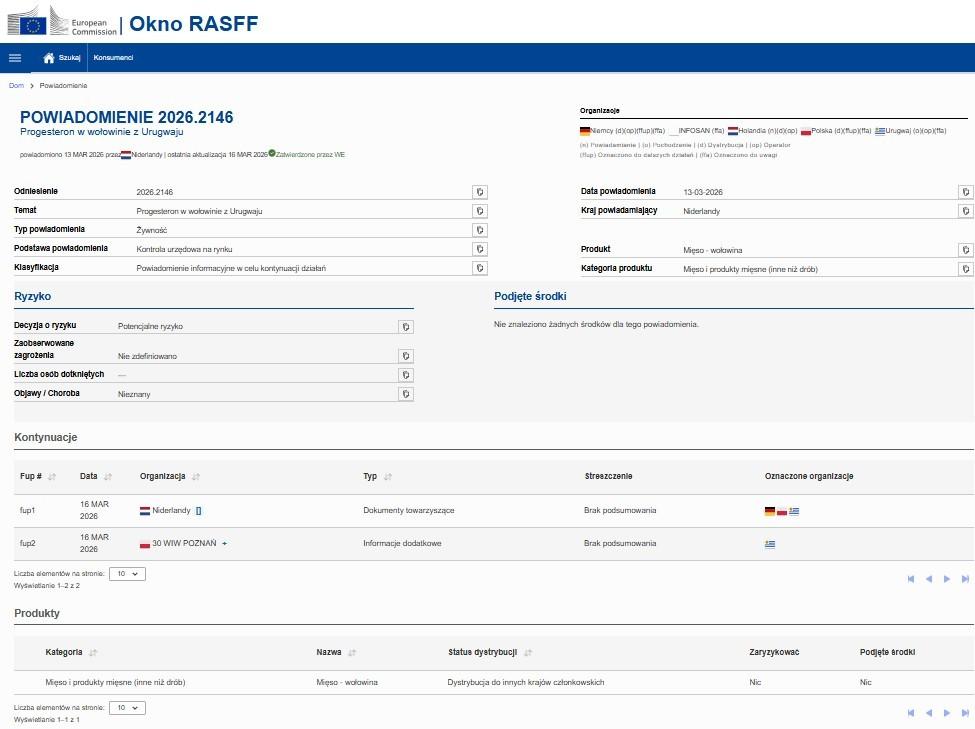Open the Konsumenci menu item
Viewport: 975px width, 729px height.
click(113, 58)
